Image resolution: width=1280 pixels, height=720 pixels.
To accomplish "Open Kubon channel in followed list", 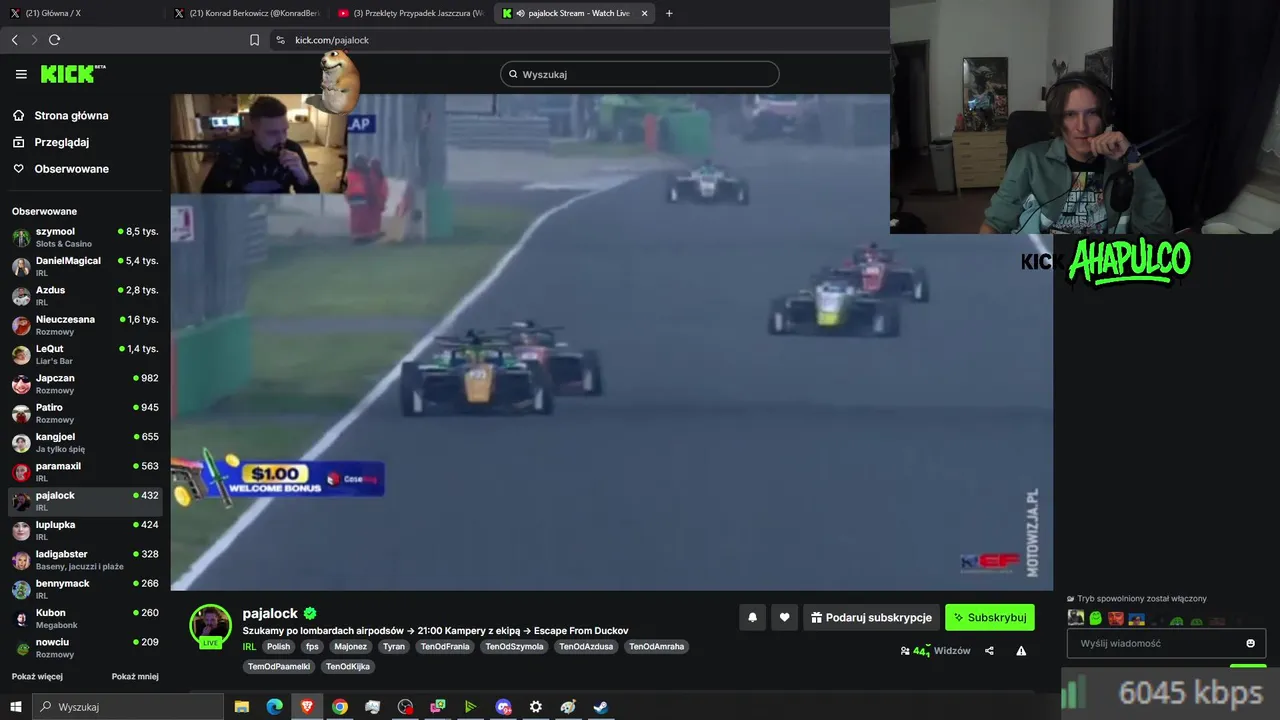I will pyautogui.click(x=85, y=618).
